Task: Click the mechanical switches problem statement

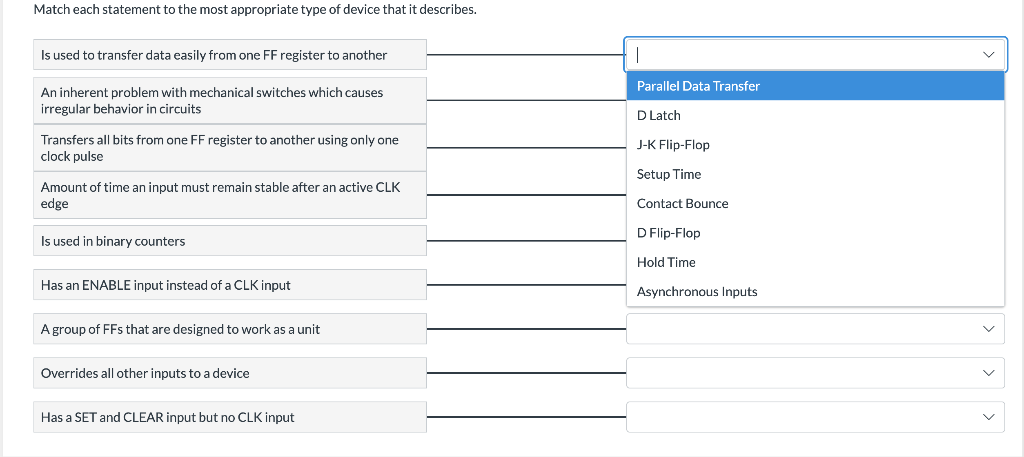Action: (x=230, y=100)
